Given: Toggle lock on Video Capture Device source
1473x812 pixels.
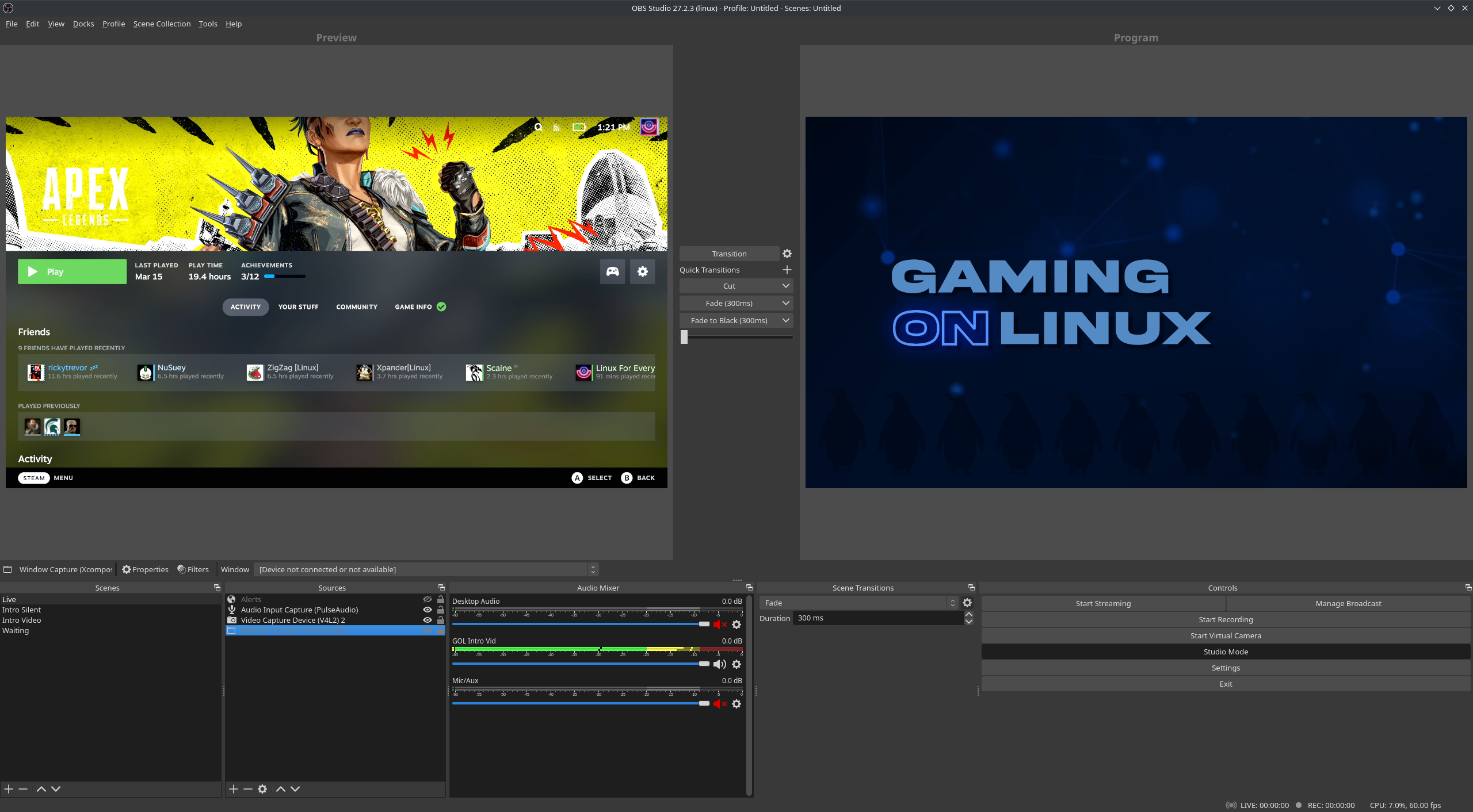Looking at the screenshot, I should tap(441, 620).
